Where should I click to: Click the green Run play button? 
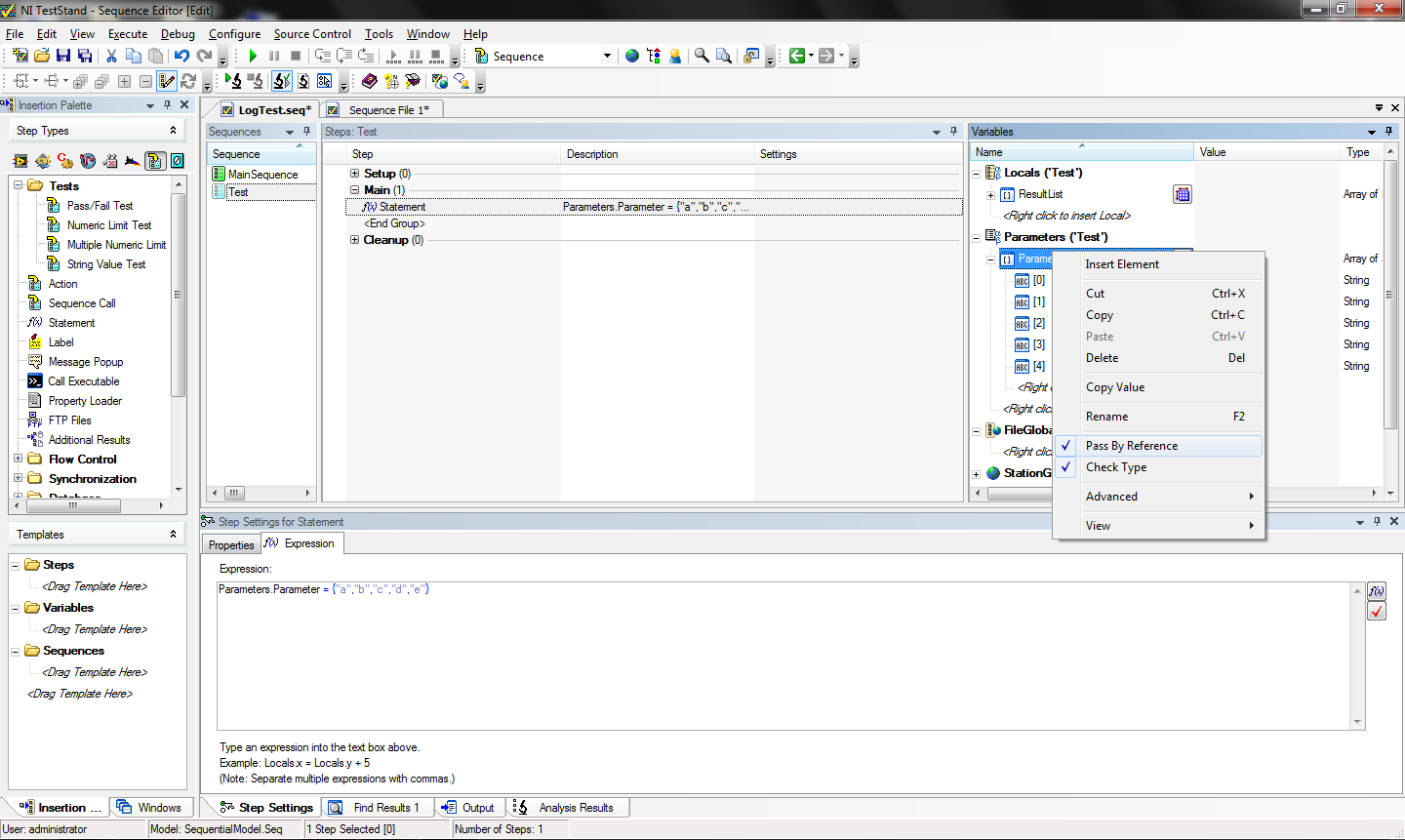tap(253, 56)
